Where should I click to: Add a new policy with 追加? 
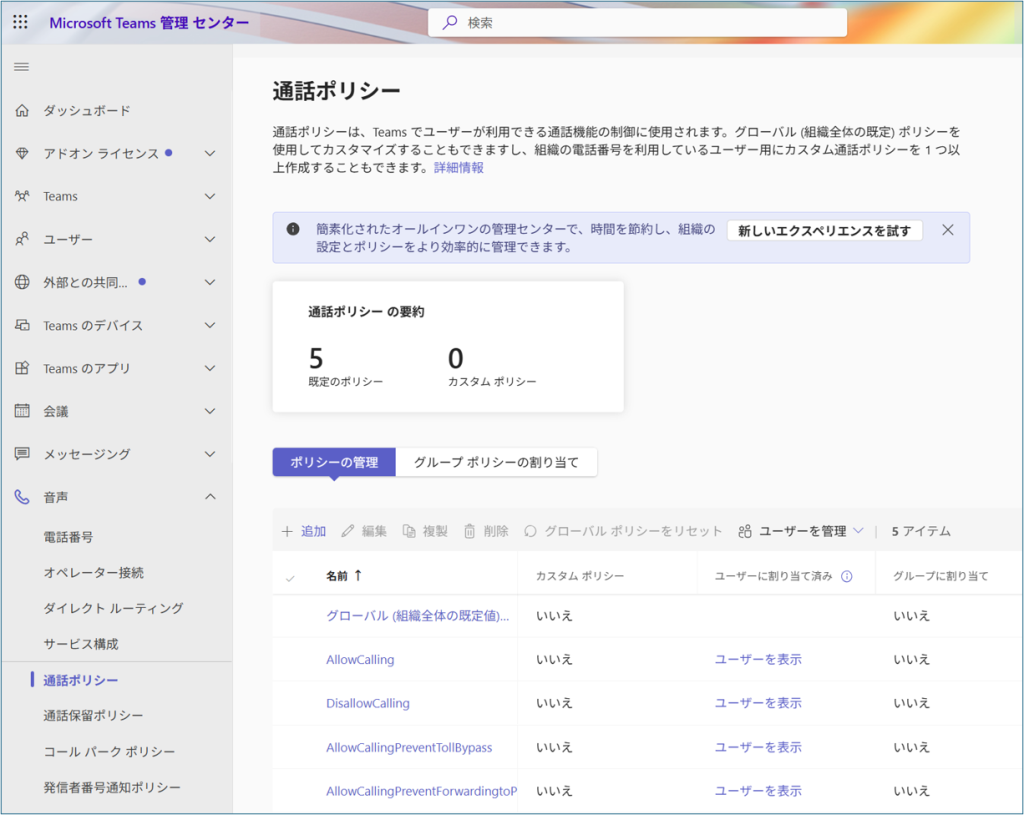(x=304, y=532)
